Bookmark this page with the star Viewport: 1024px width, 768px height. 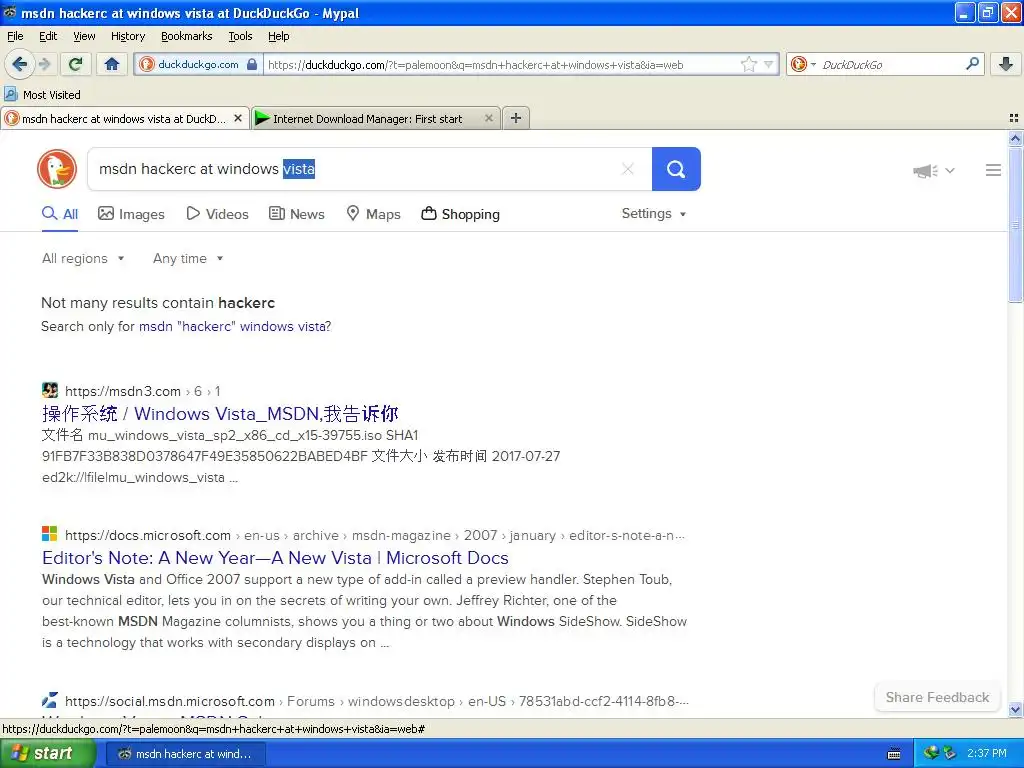[x=748, y=64]
